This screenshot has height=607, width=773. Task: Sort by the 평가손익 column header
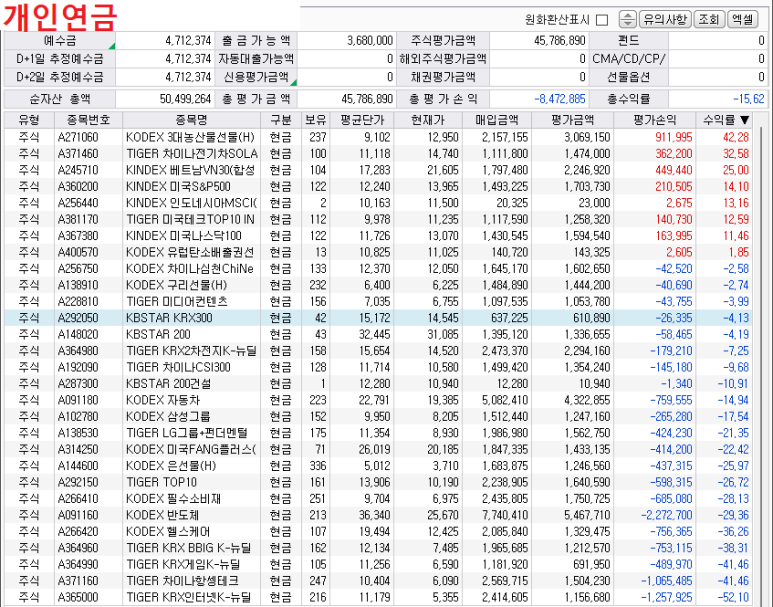[655, 120]
